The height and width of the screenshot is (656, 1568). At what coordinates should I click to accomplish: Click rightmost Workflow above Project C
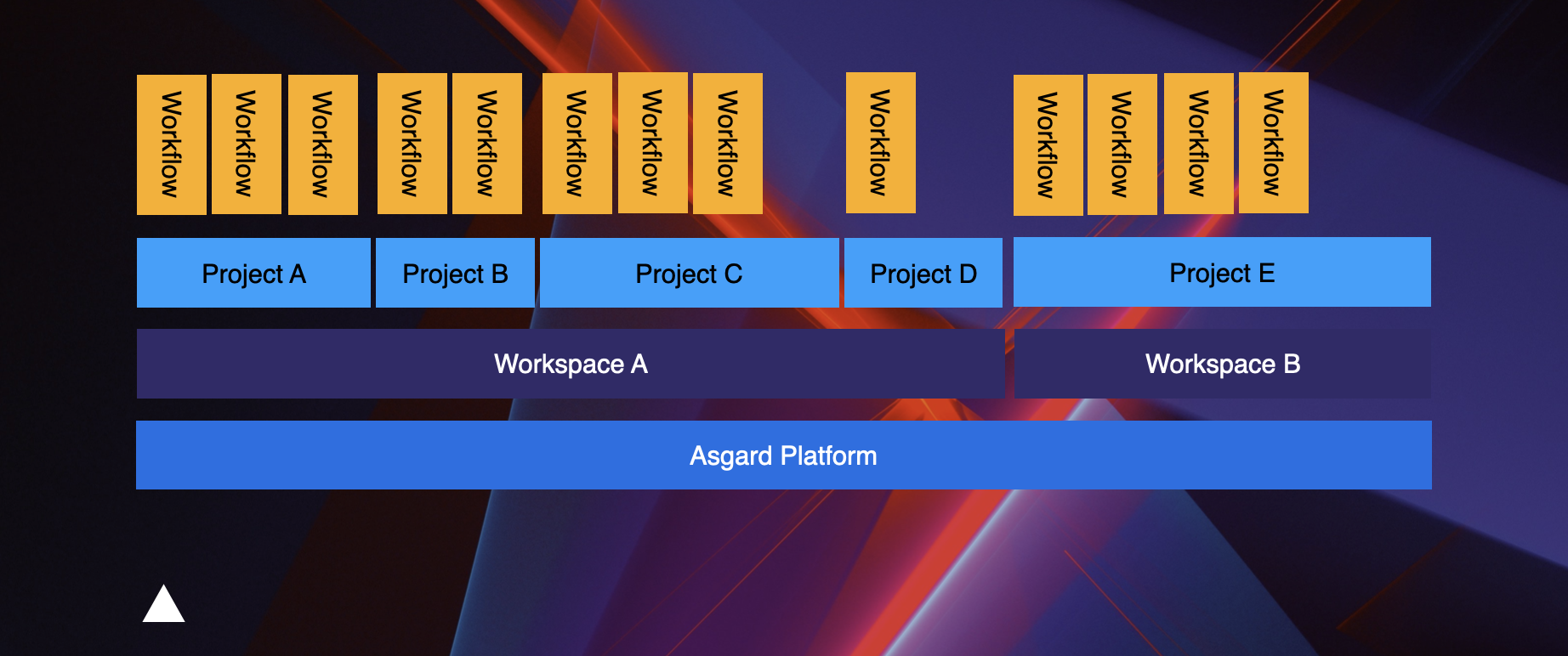pyautogui.click(x=727, y=144)
